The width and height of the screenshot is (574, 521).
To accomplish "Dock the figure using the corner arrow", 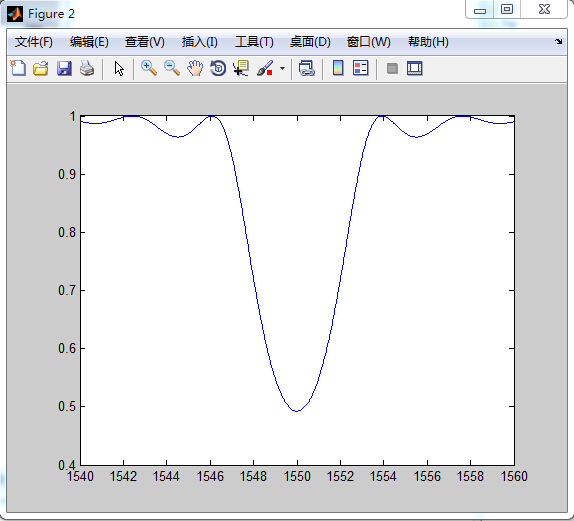I will [558, 41].
